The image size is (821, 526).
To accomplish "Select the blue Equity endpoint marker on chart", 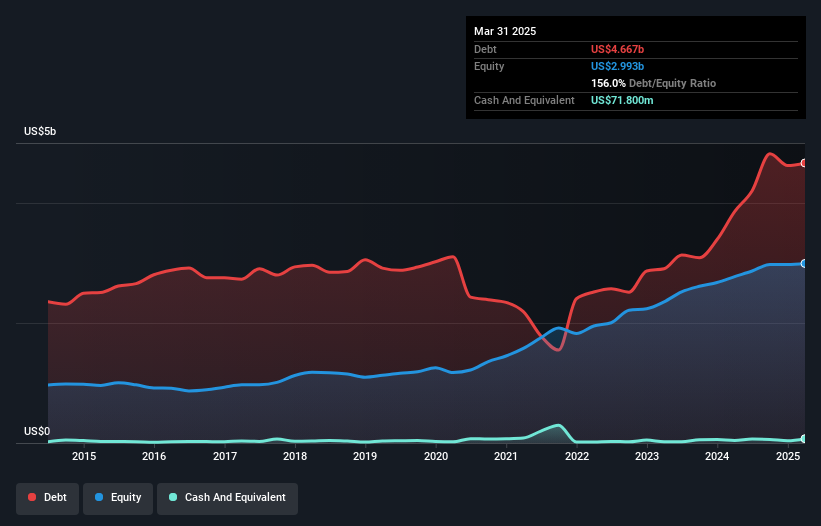I will pos(804,264).
